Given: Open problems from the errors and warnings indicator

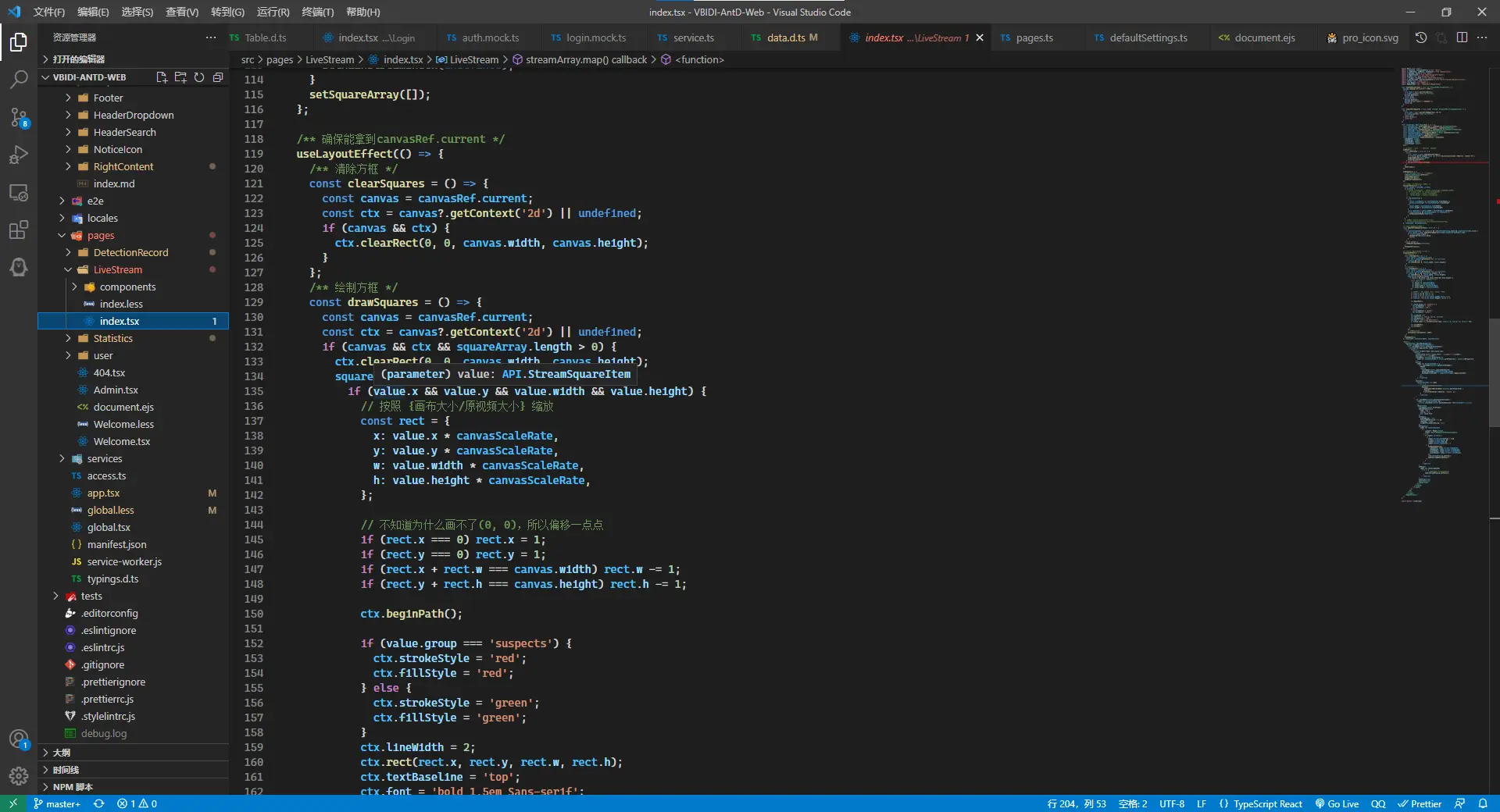Looking at the screenshot, I should click(137, 803).
